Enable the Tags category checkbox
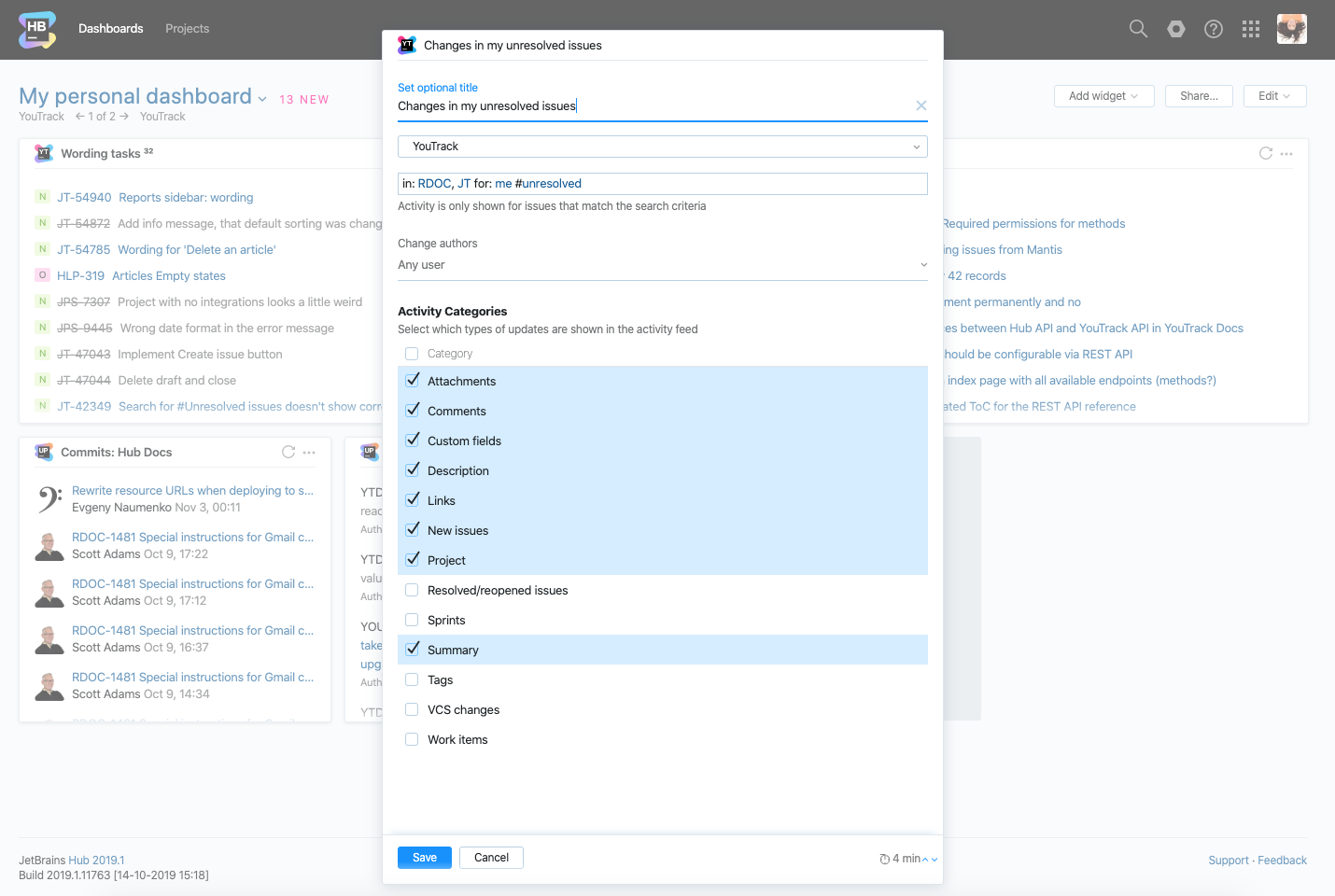 (x=412, y=679)
